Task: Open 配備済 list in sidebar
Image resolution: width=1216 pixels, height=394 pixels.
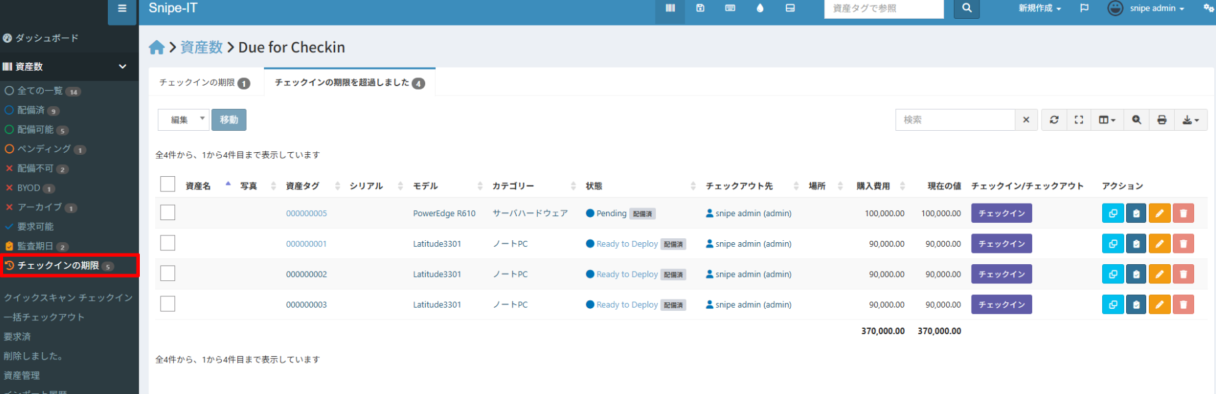Action: point(32,110)
